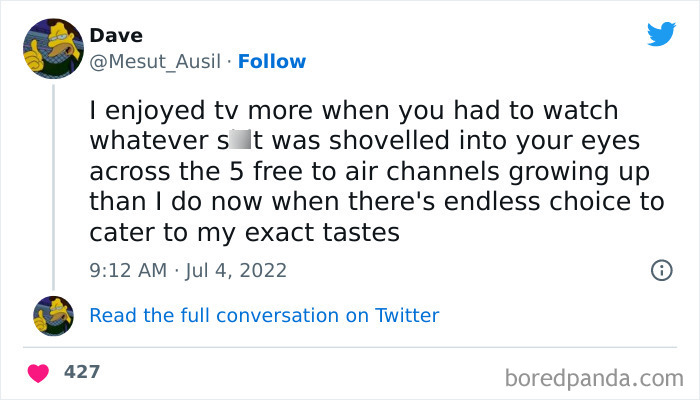The width and height of the screenshot is (700, 400).
Task: Click the small avatar beside the conversation link
Action: pyautogui.click(x=53, y=316)
